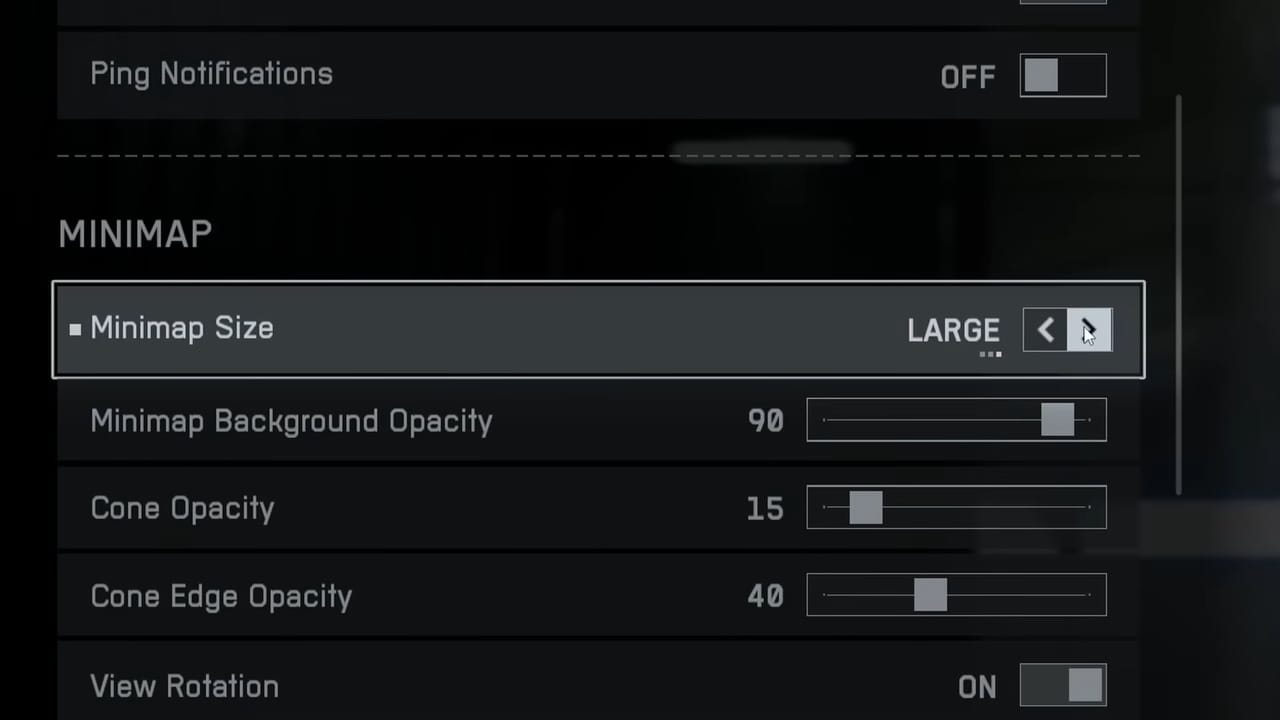
Task: Click the OFF label for Ping Notifications
Action: [x=967, y=77]
